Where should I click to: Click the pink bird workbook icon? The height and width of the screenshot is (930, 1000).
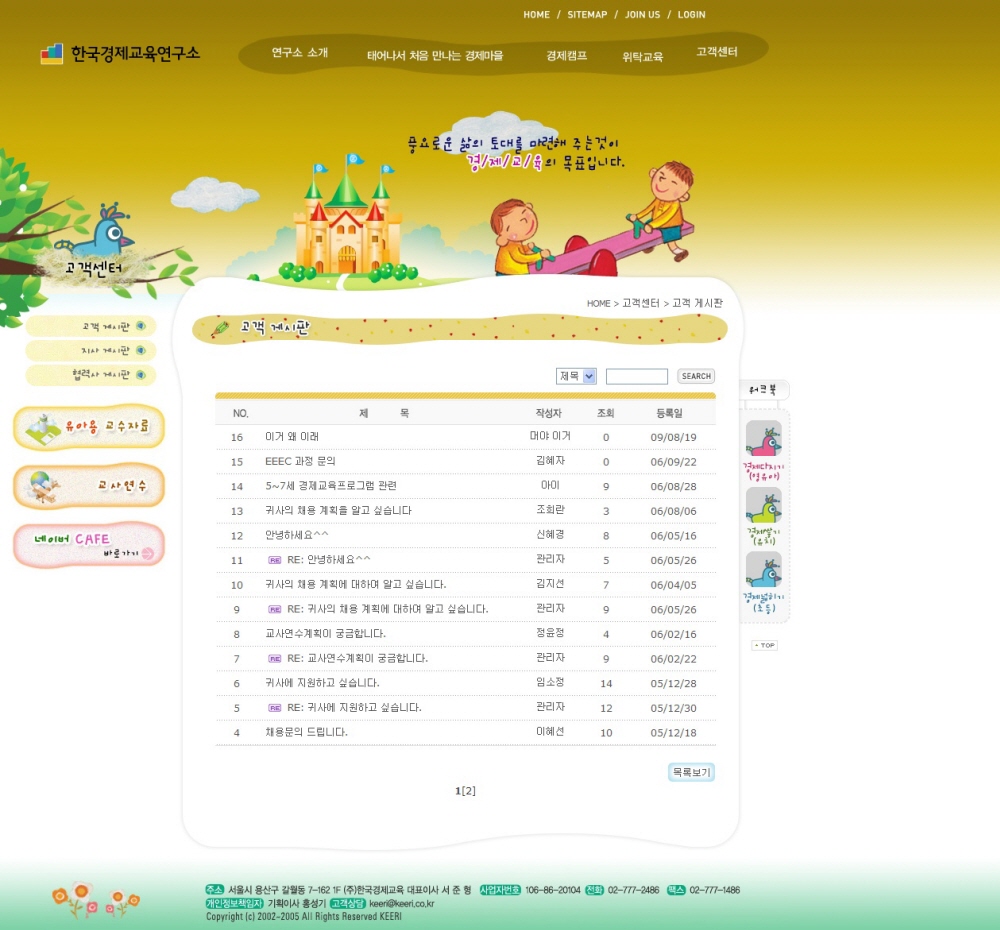coord(764,440)
